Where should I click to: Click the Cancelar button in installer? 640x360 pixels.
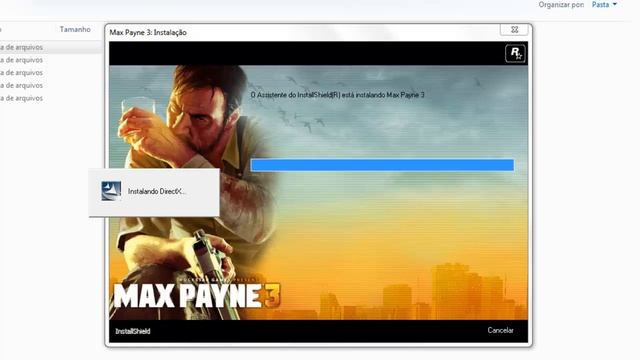pyautogui.click(x=500, y=330)
